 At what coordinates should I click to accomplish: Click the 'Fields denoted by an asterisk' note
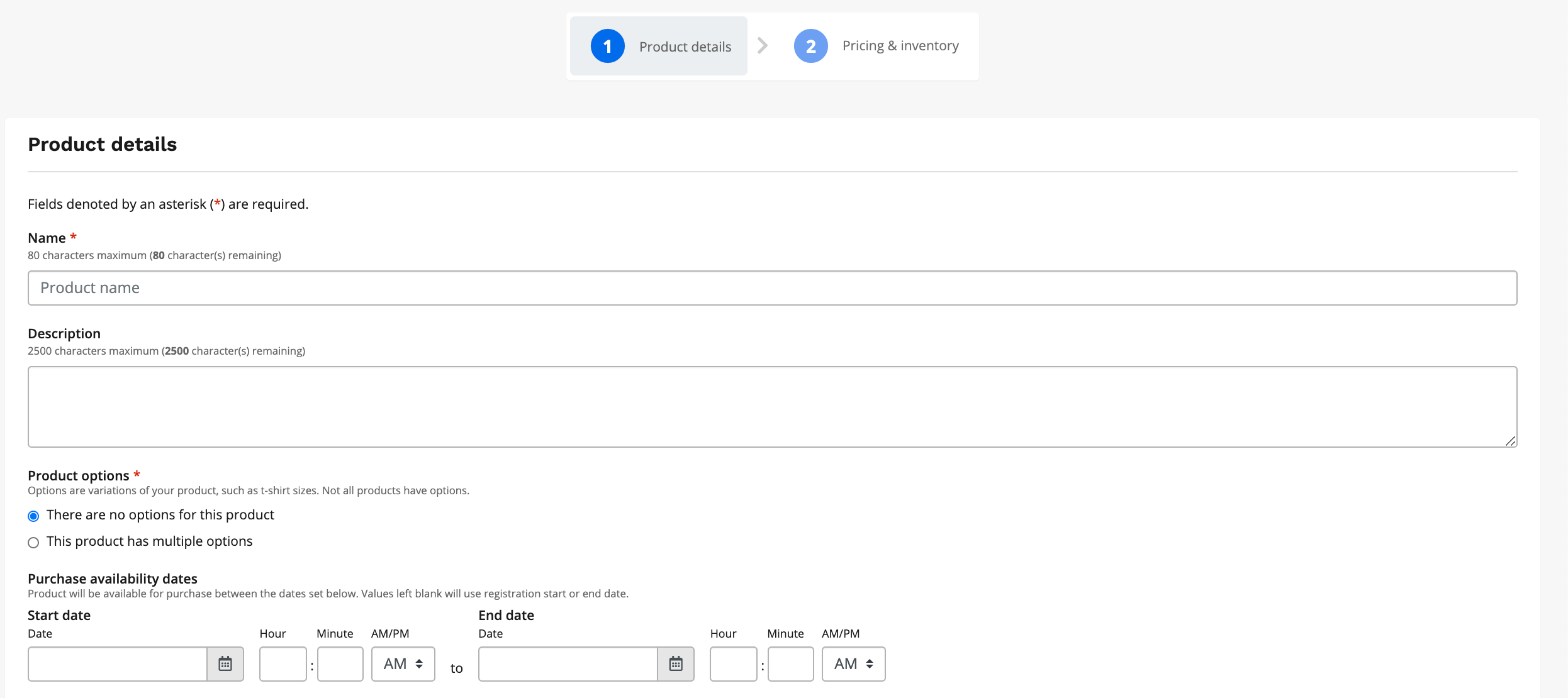(168, 204)
